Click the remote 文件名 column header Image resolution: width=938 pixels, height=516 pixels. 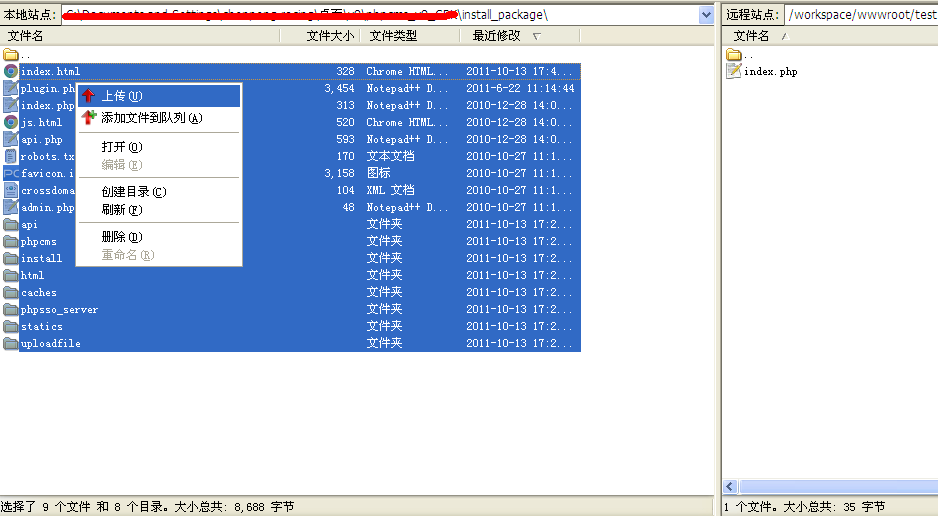(x=752, y=36)
